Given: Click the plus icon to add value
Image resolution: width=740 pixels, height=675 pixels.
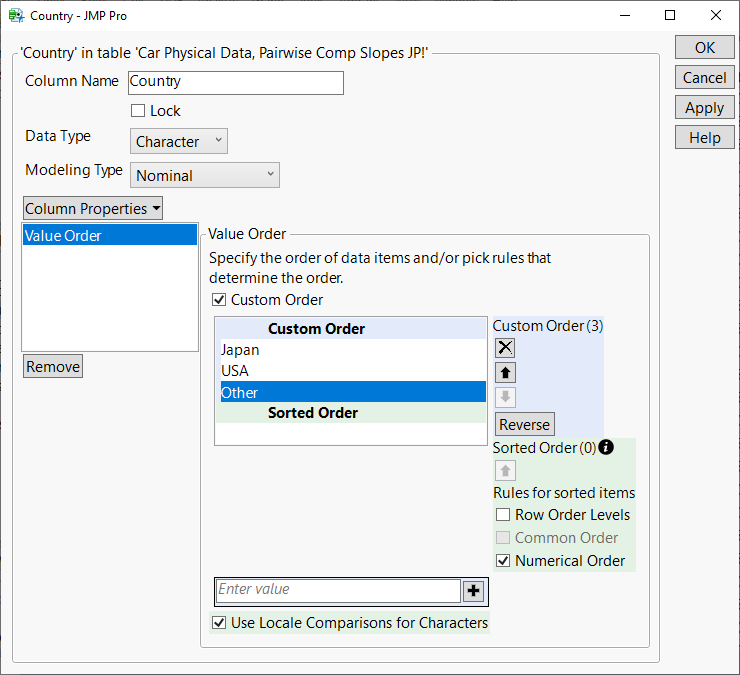Looking at the screenshot, I should pos(474,591).
